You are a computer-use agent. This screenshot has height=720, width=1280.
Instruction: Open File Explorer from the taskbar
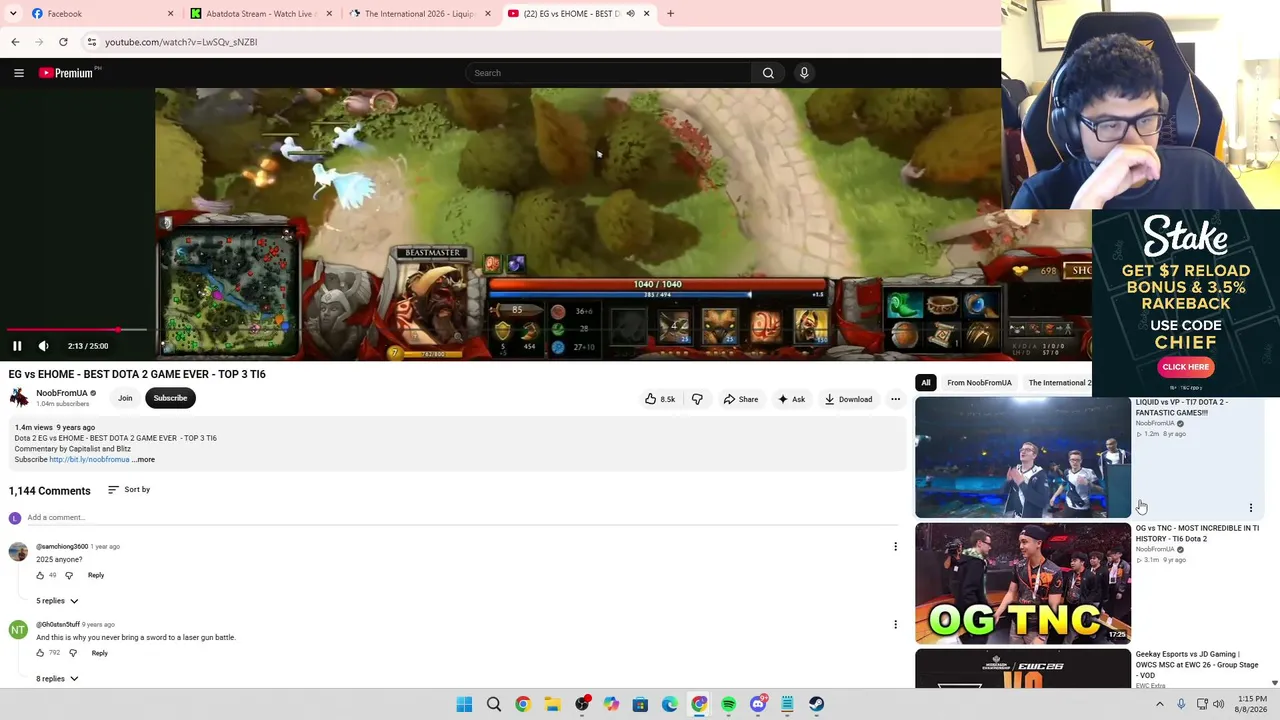tap(552, 704)
